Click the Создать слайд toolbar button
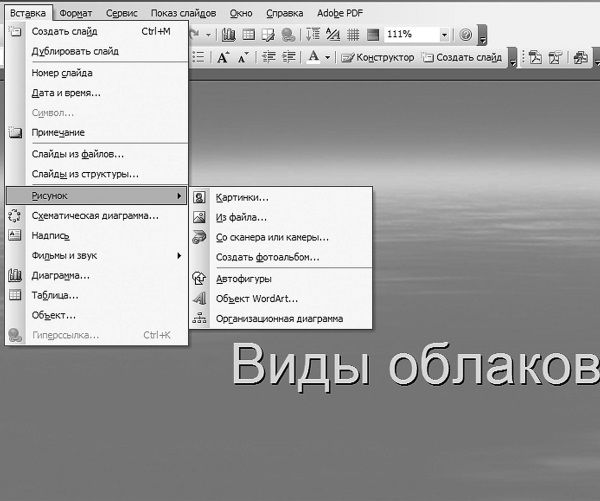The width and height of the screenshot is (600, 501). [461, 58]
